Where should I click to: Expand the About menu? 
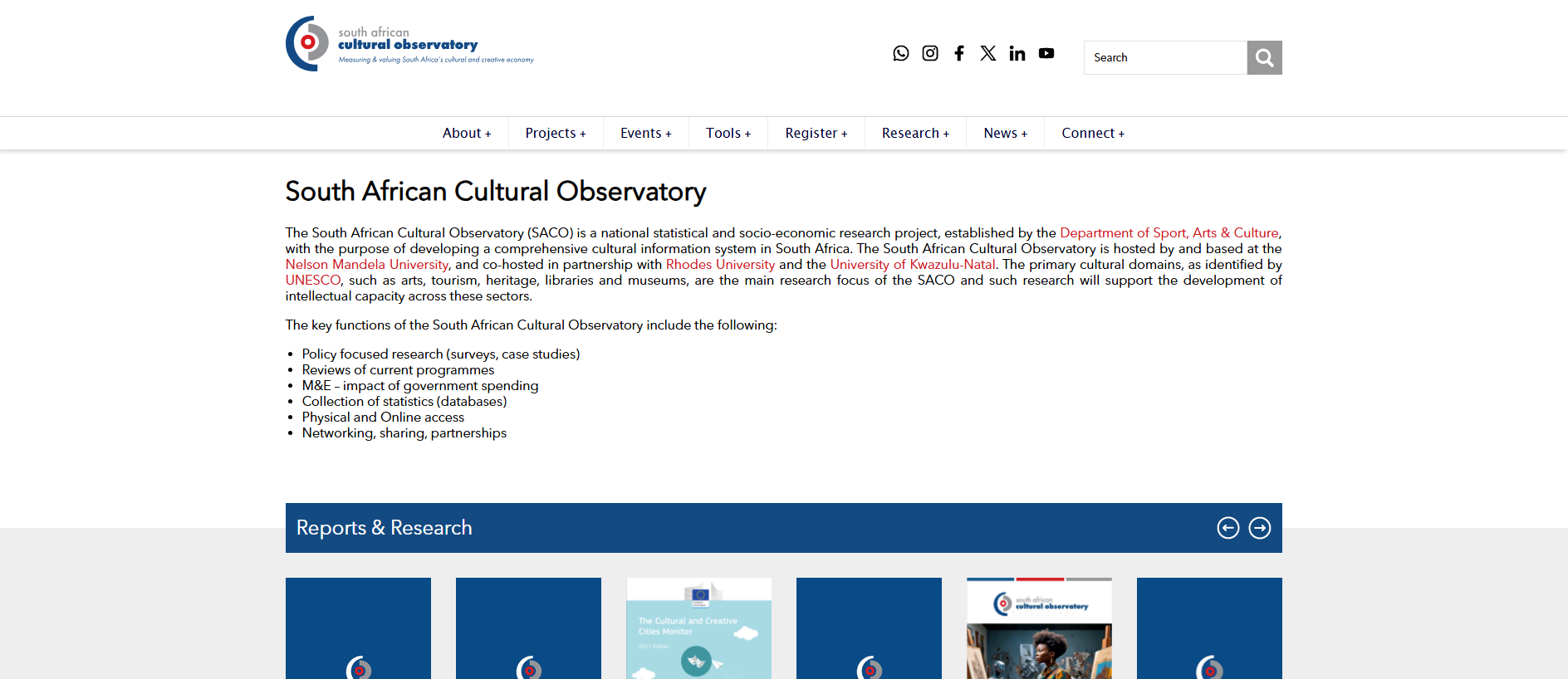(x=467, y=133)
